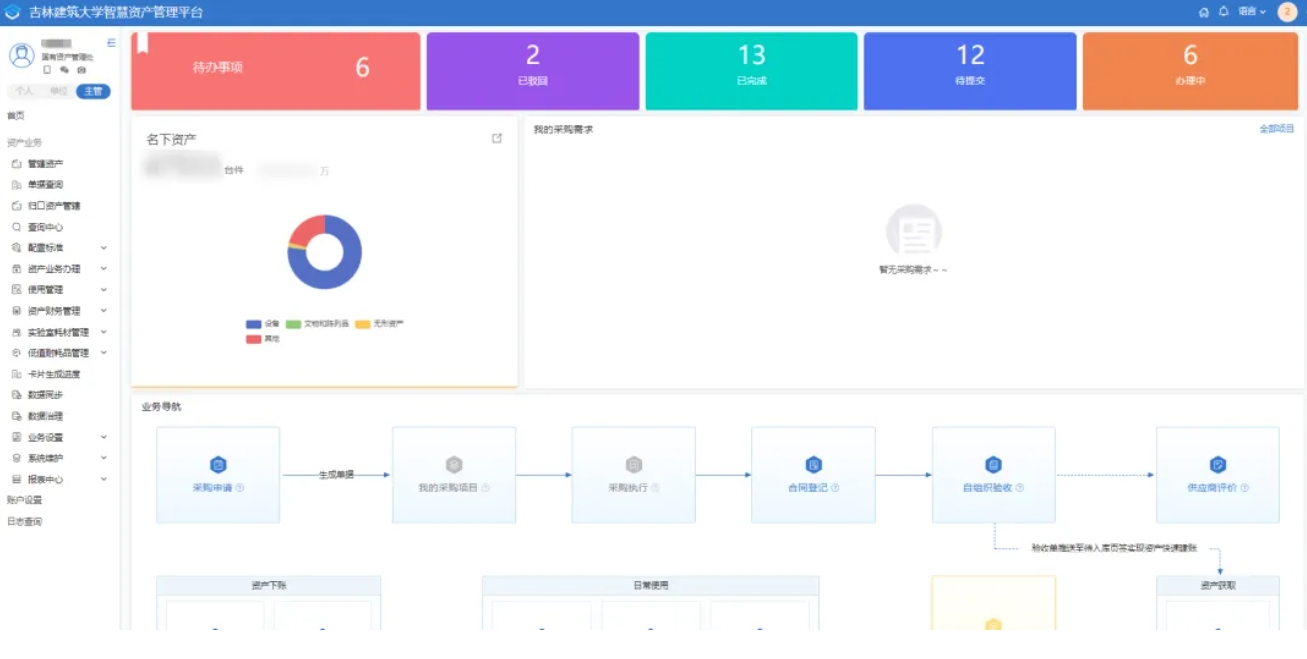This screenshot has width=1307, height=659.
Task: Click the red 其他 legend swatch
Action: (x=254, y=340)
